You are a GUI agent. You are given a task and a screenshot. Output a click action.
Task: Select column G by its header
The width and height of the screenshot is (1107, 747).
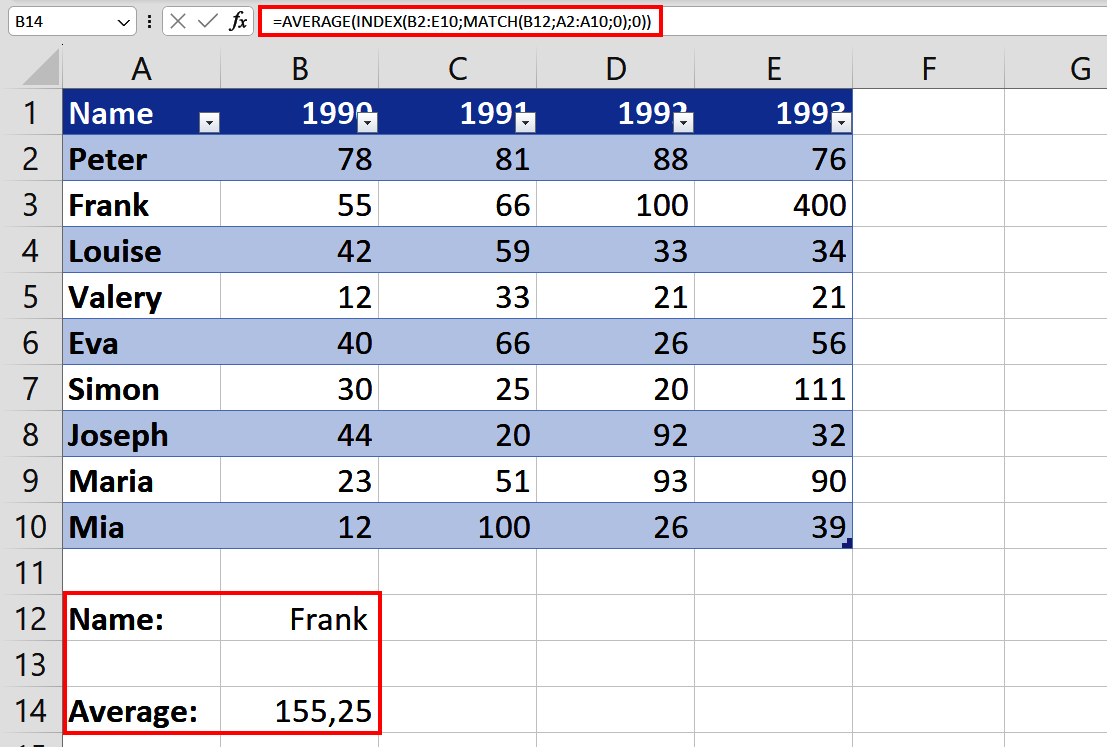click(1079, 68)
